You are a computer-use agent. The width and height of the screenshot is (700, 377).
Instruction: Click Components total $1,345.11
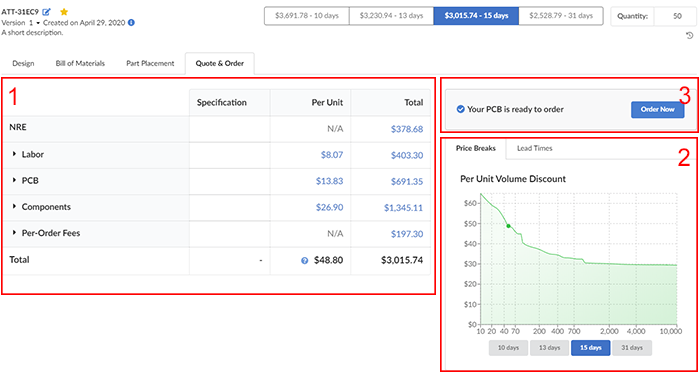403,207
